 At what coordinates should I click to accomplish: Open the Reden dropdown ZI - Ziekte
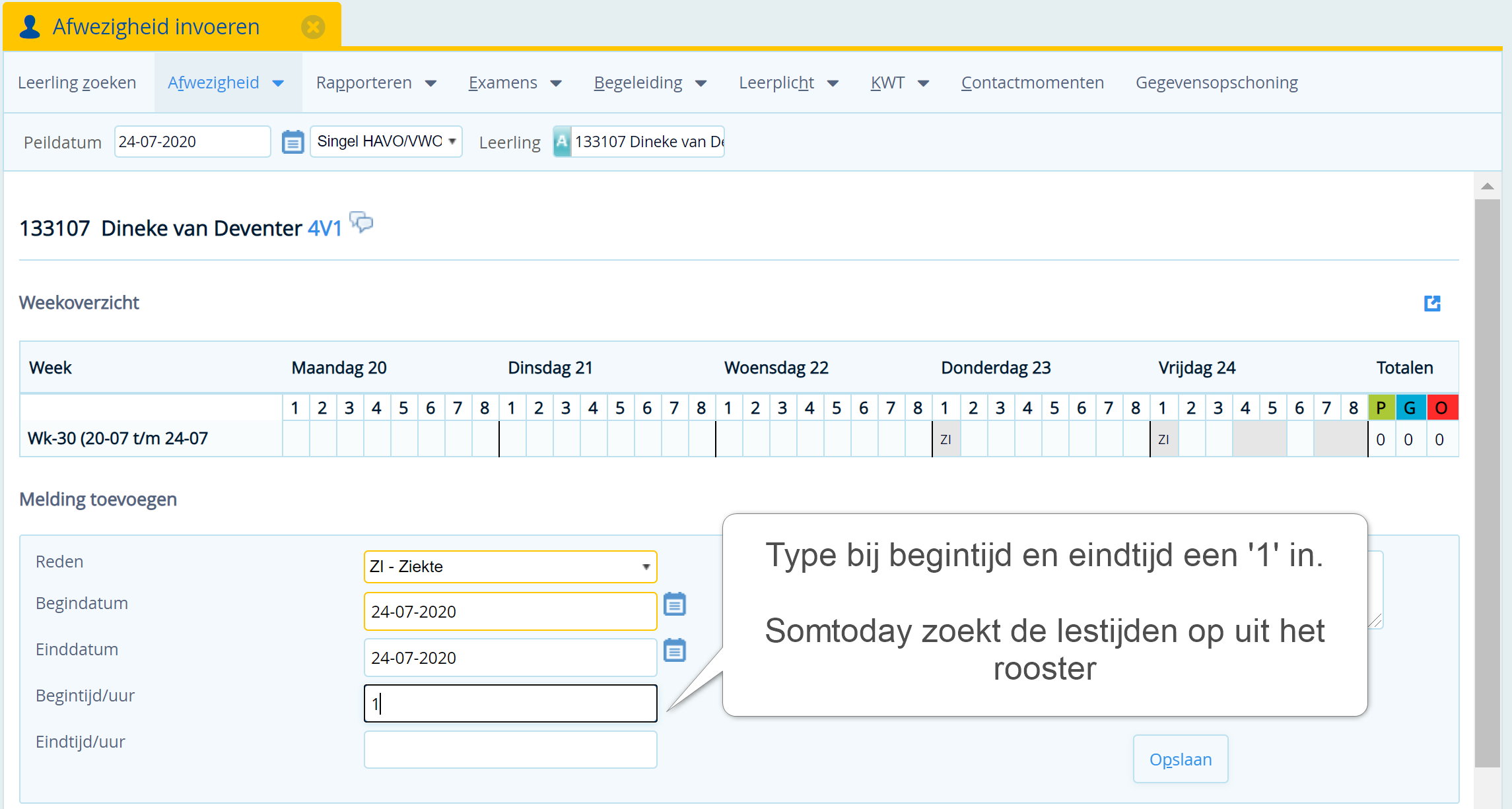(510, 567)
